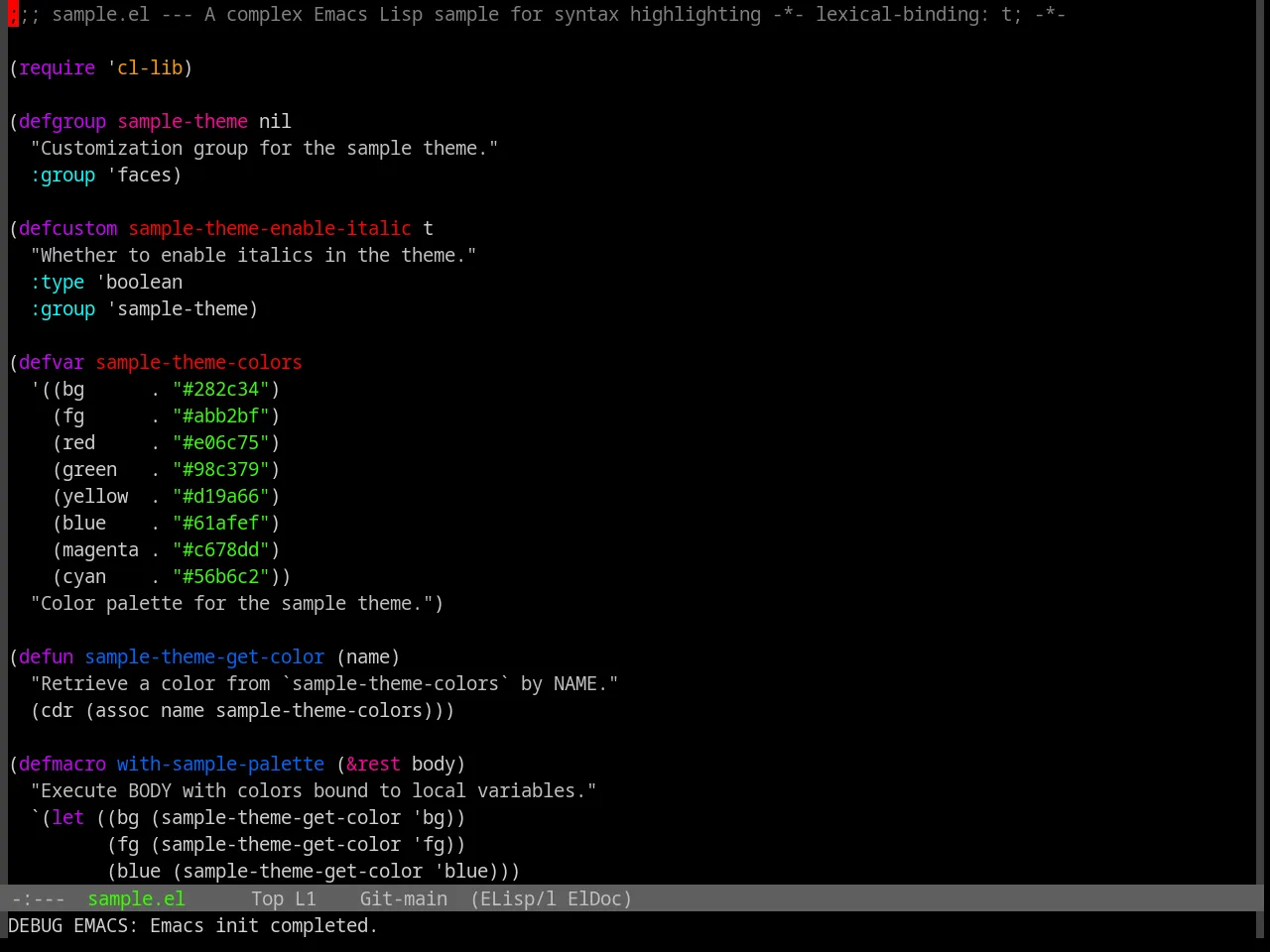Click the (name) argument list

point(368,656)
